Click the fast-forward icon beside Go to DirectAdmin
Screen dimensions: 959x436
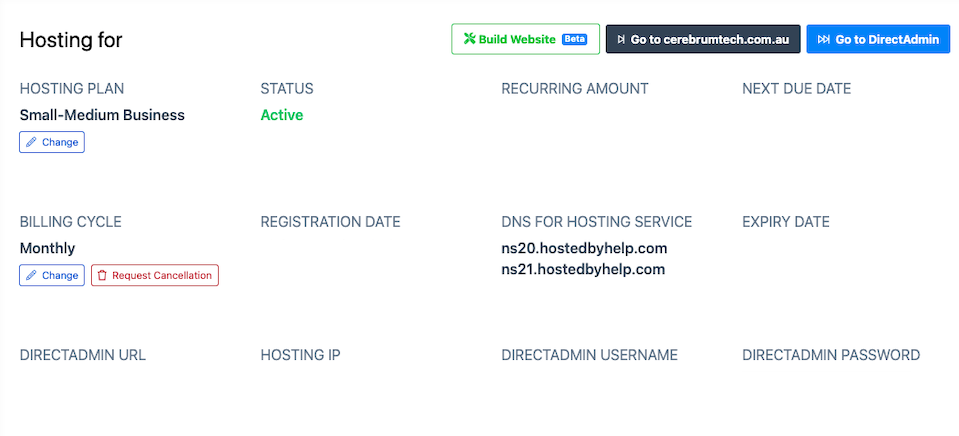pos(823,40)
